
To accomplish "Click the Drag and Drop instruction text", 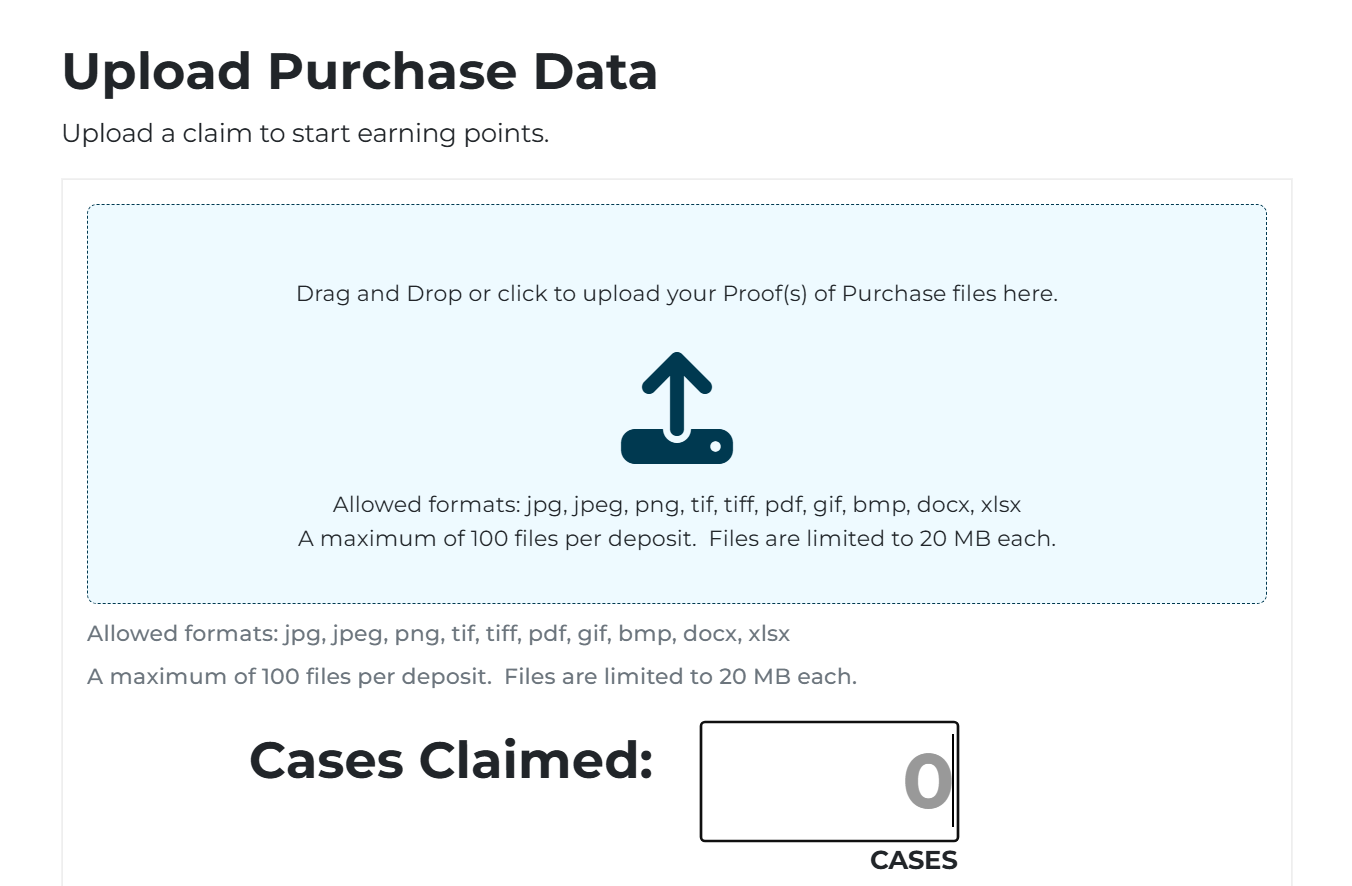I will (676, 293).
